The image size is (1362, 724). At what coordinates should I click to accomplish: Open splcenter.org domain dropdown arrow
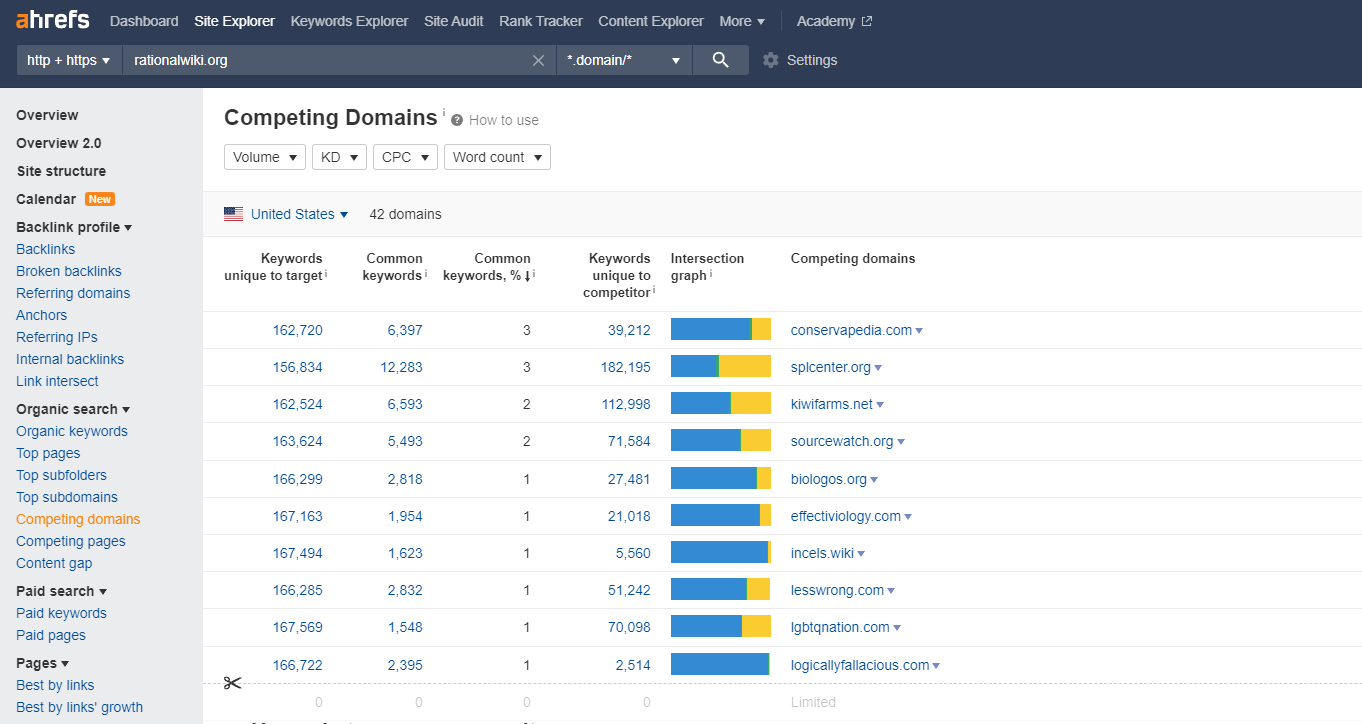click(x=878, y=368)
